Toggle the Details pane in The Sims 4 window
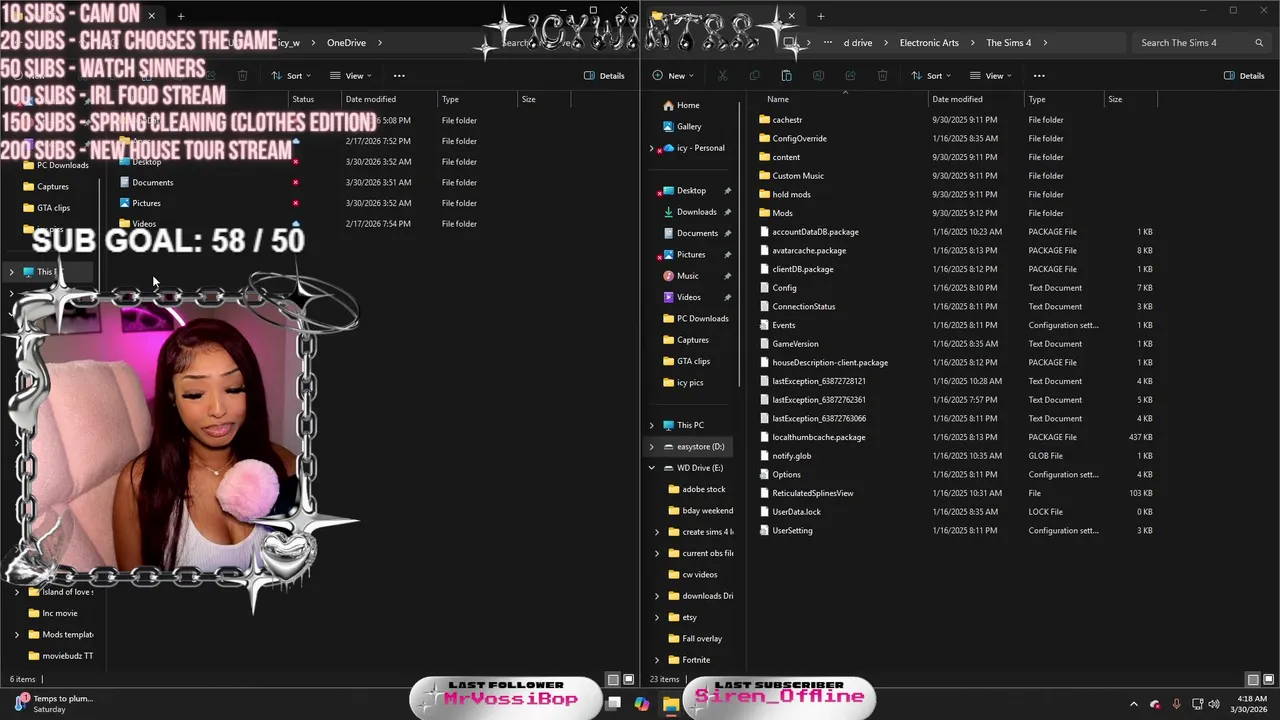This screenshot has height=720, width=1280. tap(1244, 76)
